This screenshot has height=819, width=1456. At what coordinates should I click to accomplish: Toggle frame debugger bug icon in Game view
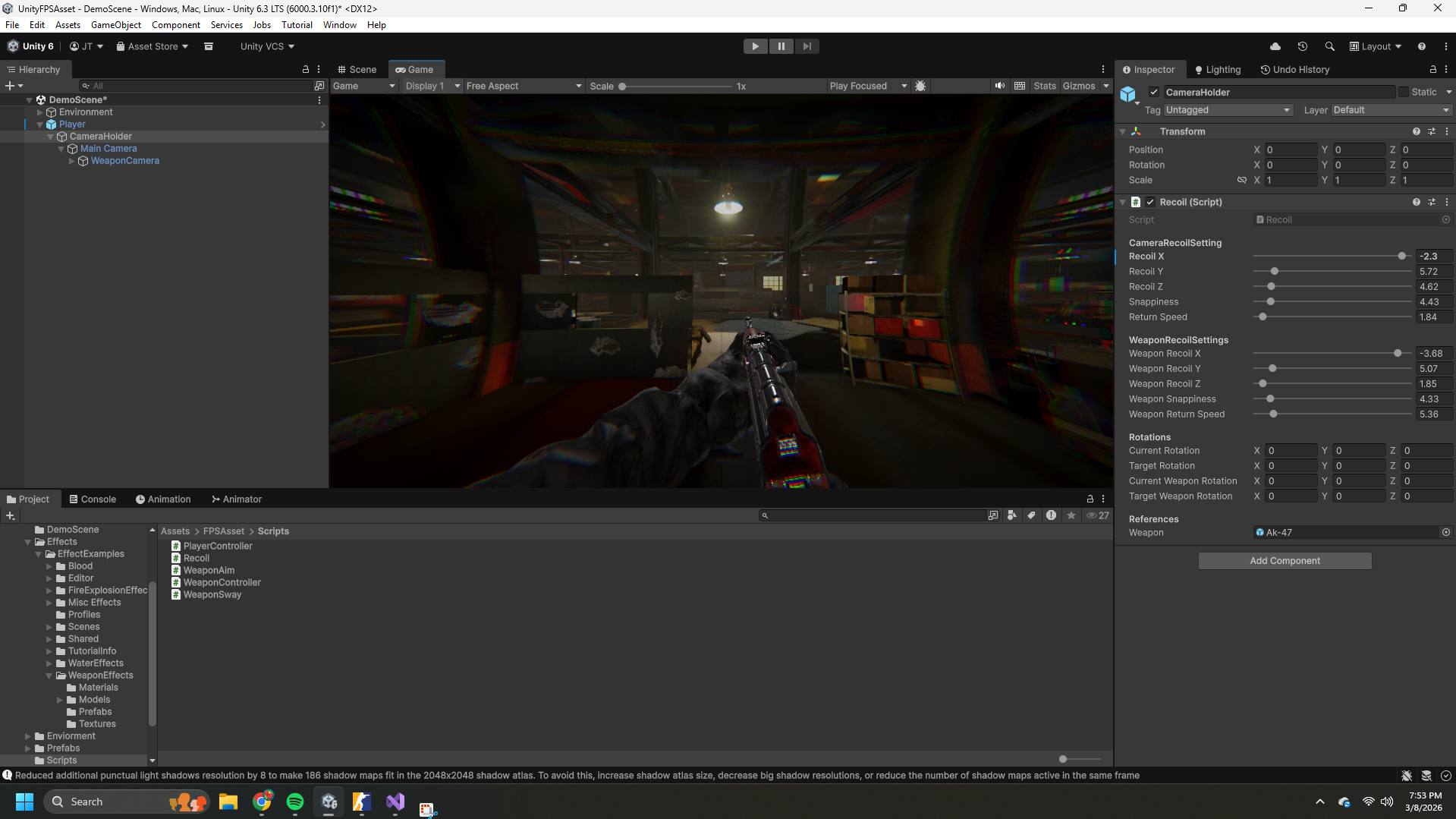coord(920,86)
